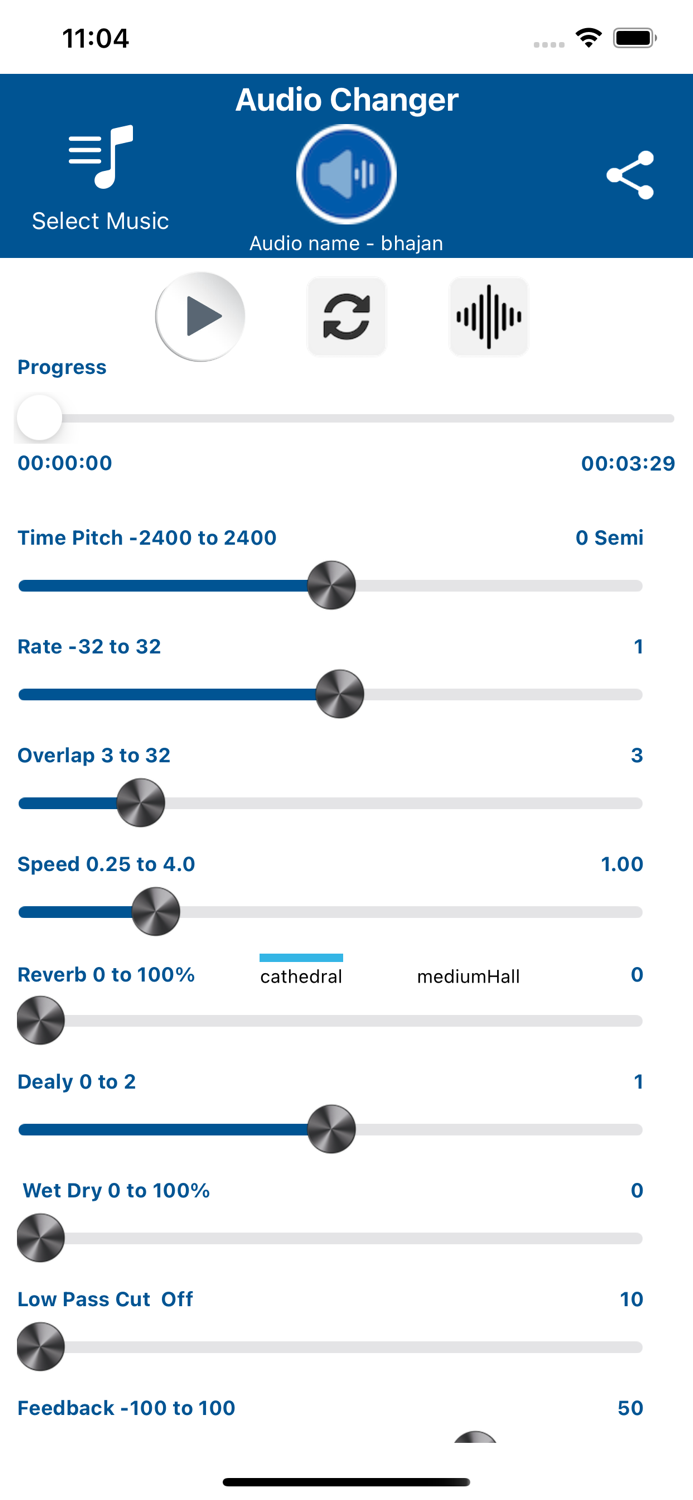Click the Reverb slider knob

(x=41, y=1021)
